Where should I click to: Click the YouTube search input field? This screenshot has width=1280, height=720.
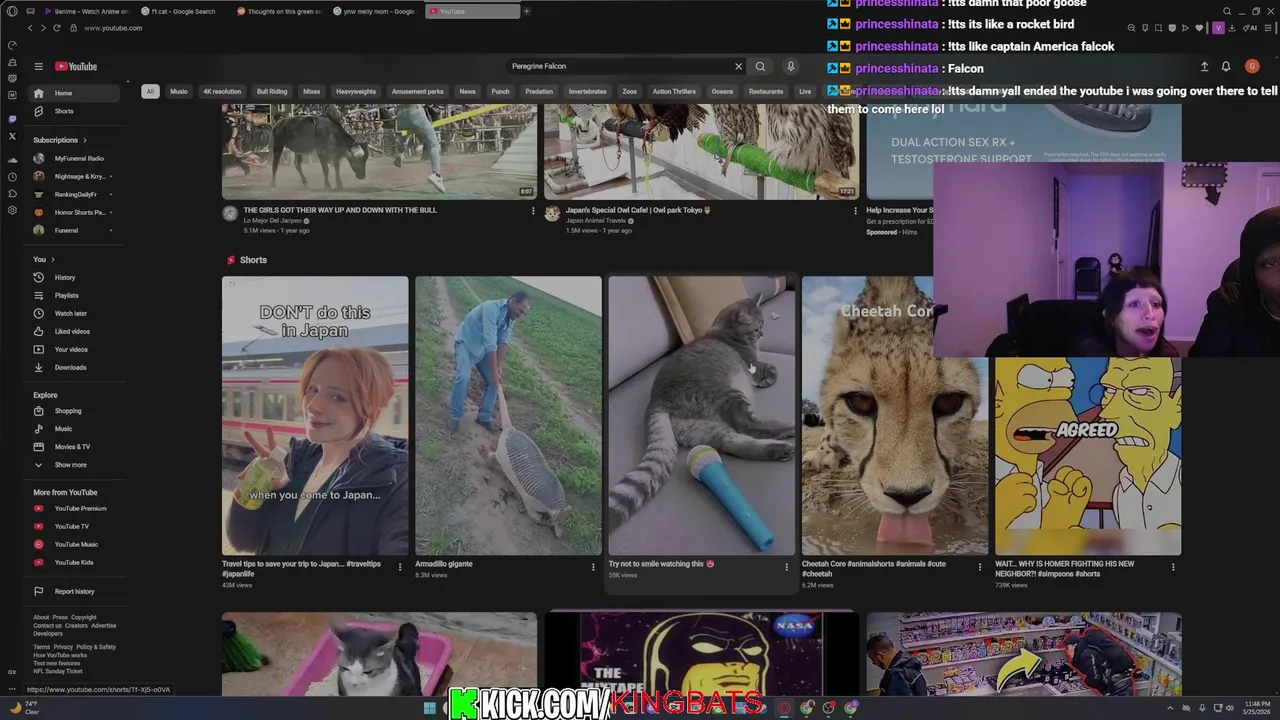click(x=620, y=66)
